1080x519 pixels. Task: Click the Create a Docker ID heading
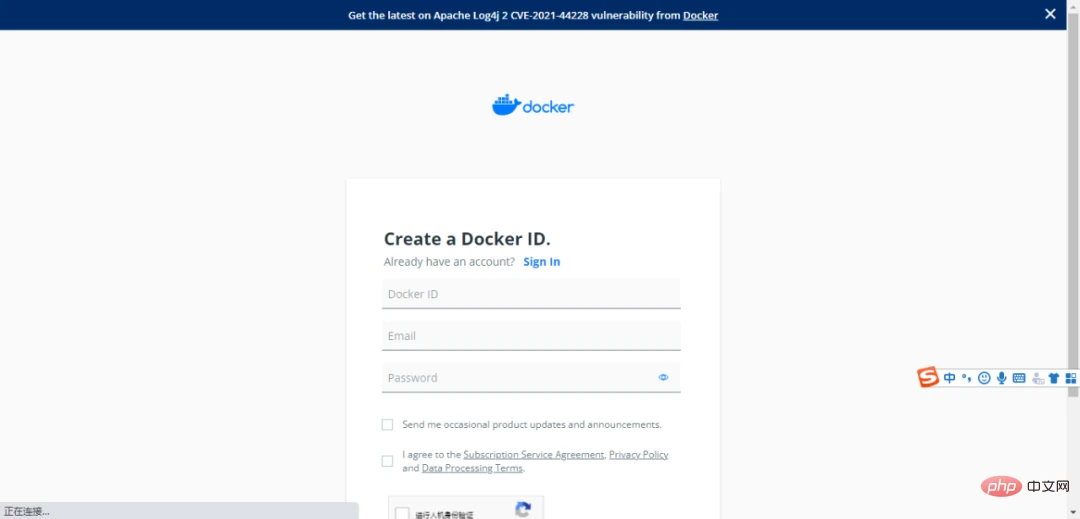[x=467, y=239]
